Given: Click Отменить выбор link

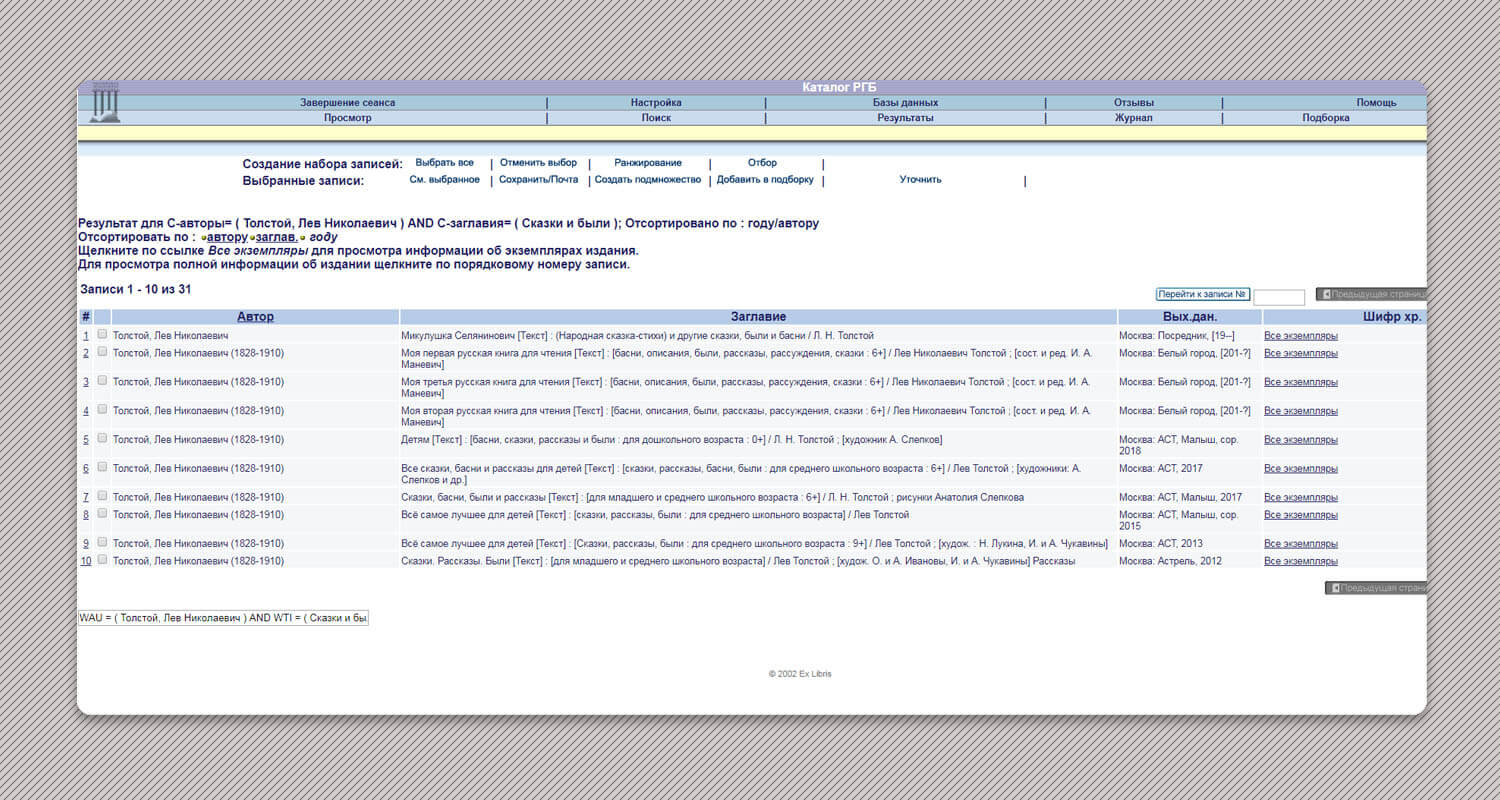Looking at the screenshot, I should pyautogui.click(x=538, y=163).
